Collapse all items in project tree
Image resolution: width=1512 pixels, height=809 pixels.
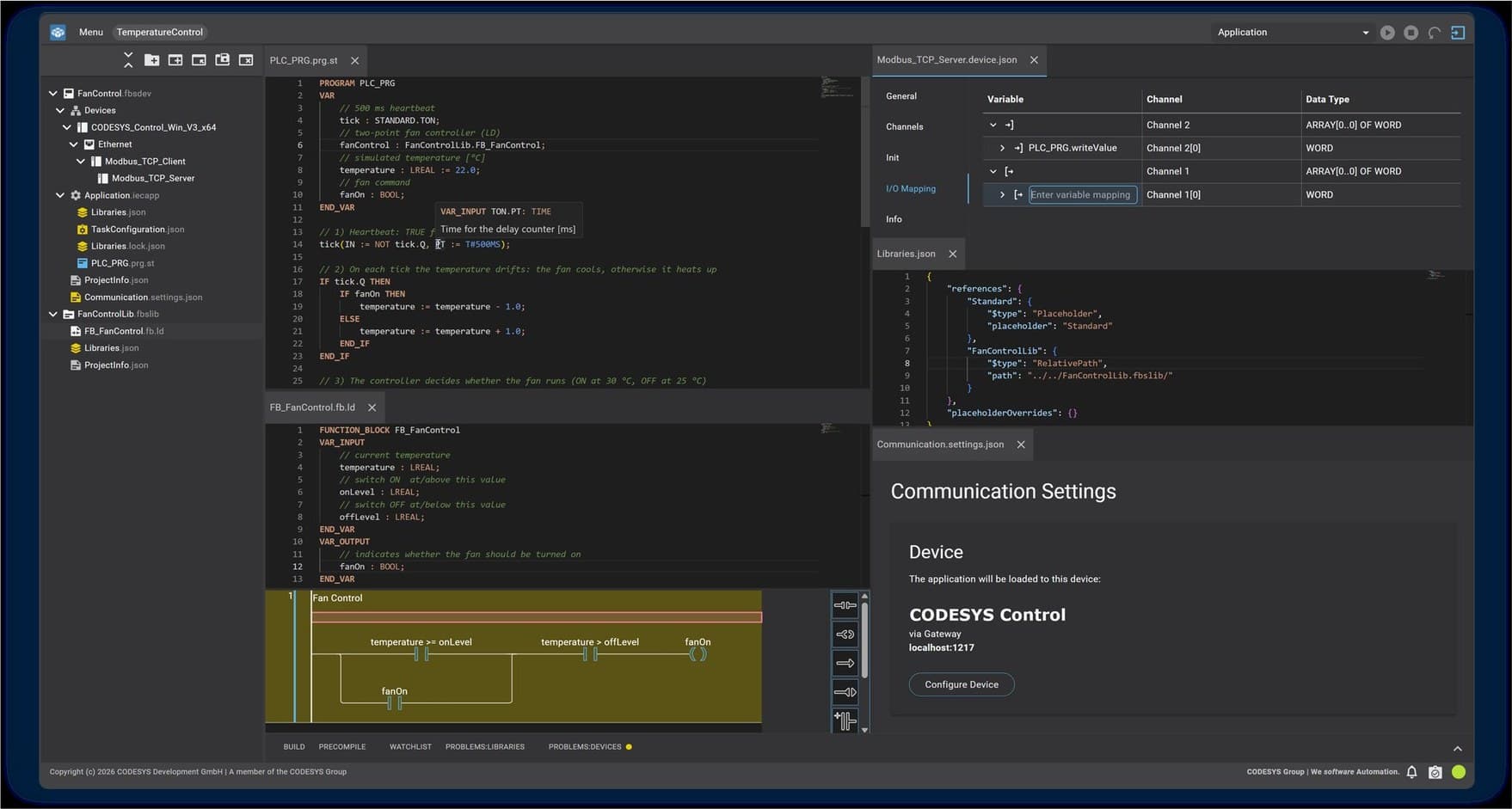point(128,59)
